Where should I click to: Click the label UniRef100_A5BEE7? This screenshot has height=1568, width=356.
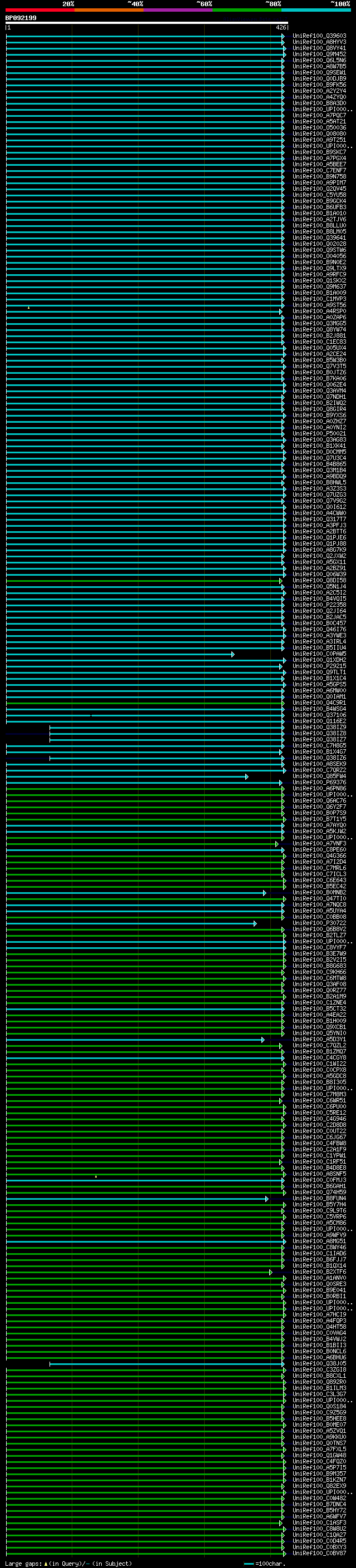(x=319, y=164)
